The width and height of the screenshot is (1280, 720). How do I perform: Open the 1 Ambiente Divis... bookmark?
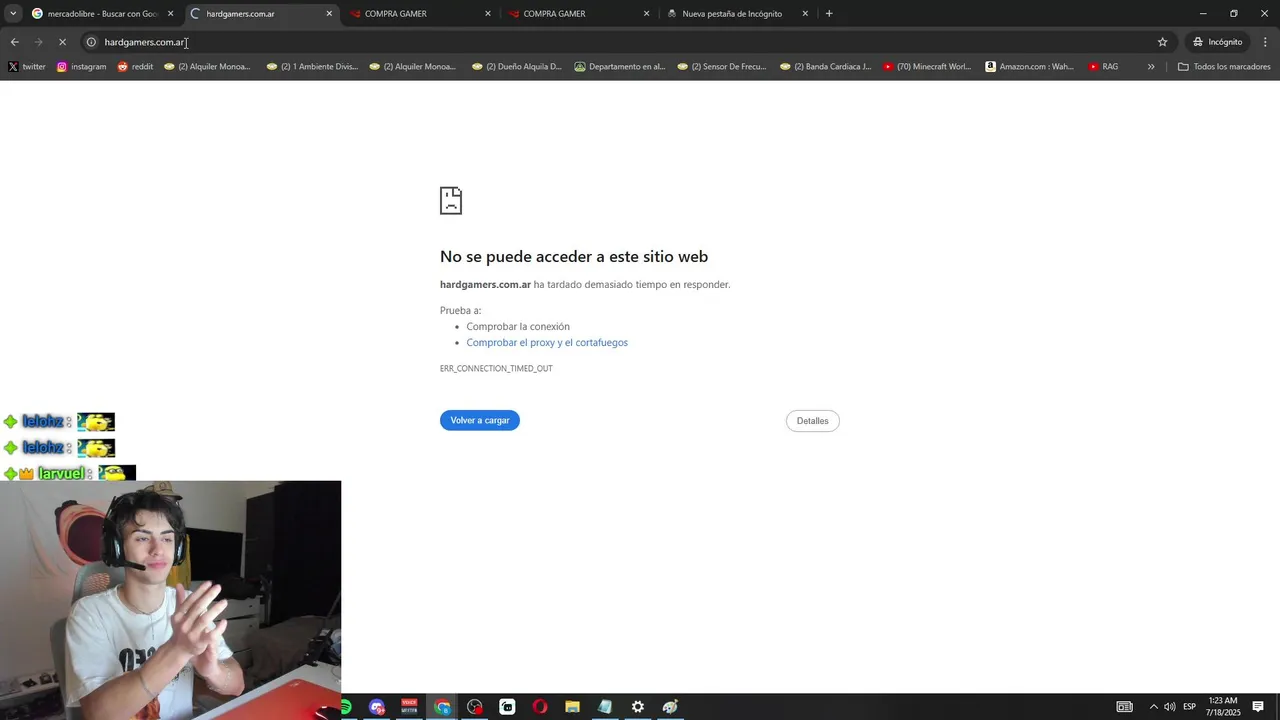[312, 67]
